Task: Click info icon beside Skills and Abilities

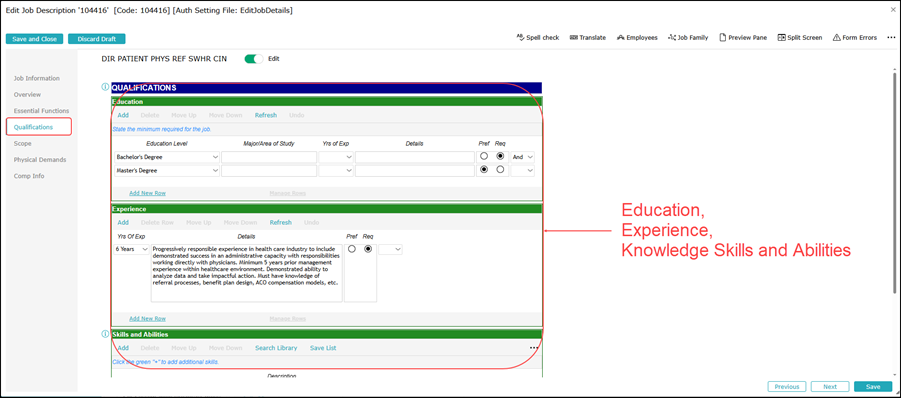Action: pos(105,334)
